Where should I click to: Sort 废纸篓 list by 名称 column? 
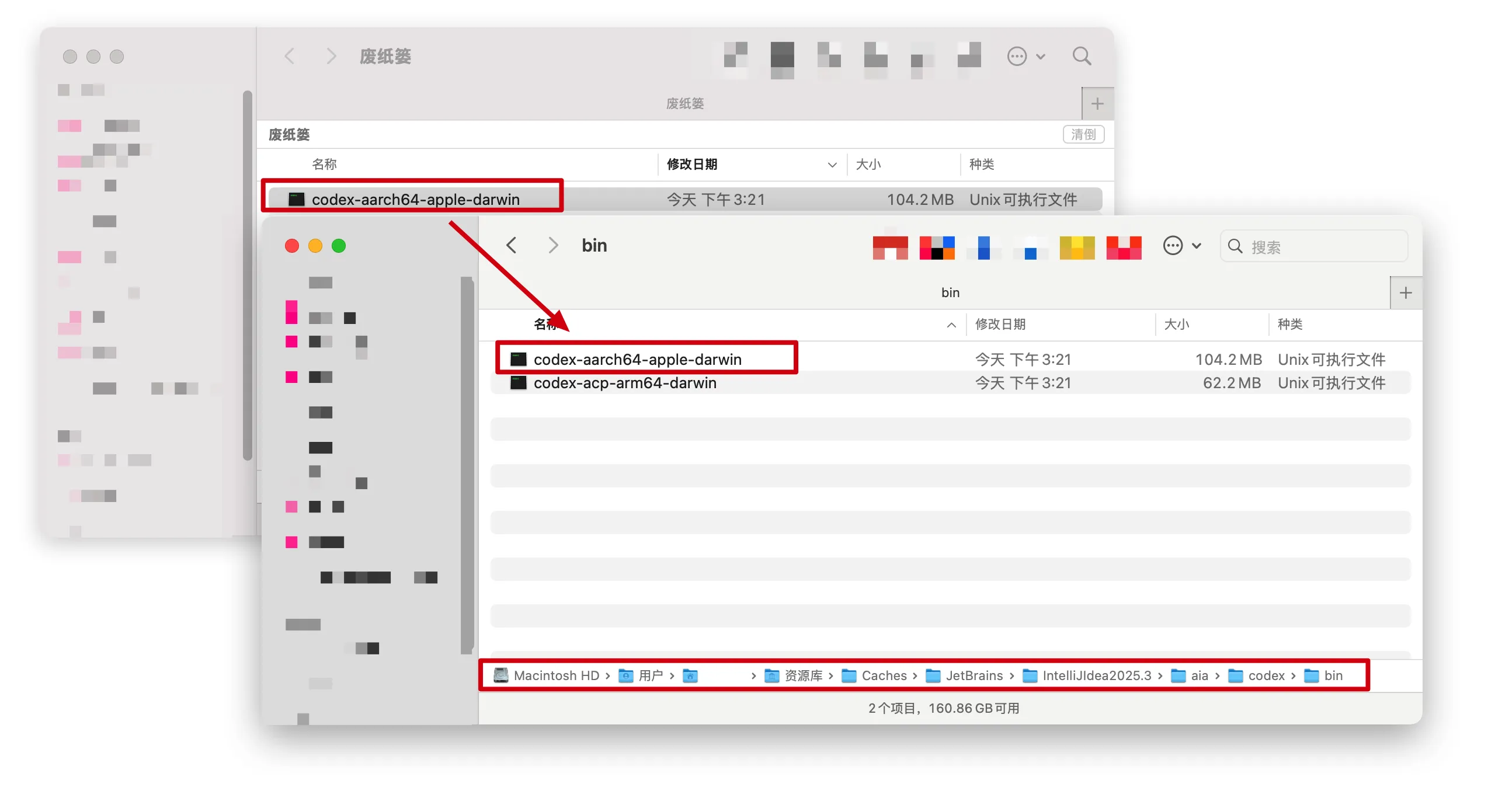[x=325, y=164]
